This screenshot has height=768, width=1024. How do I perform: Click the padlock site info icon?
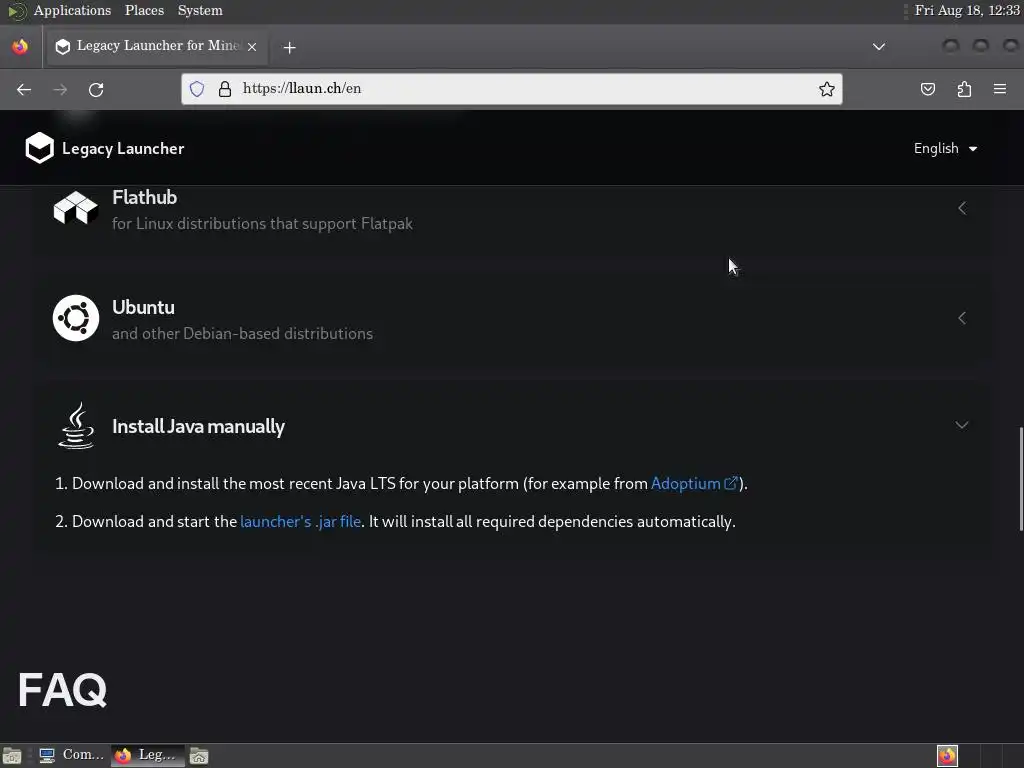(x=225, y=89)
